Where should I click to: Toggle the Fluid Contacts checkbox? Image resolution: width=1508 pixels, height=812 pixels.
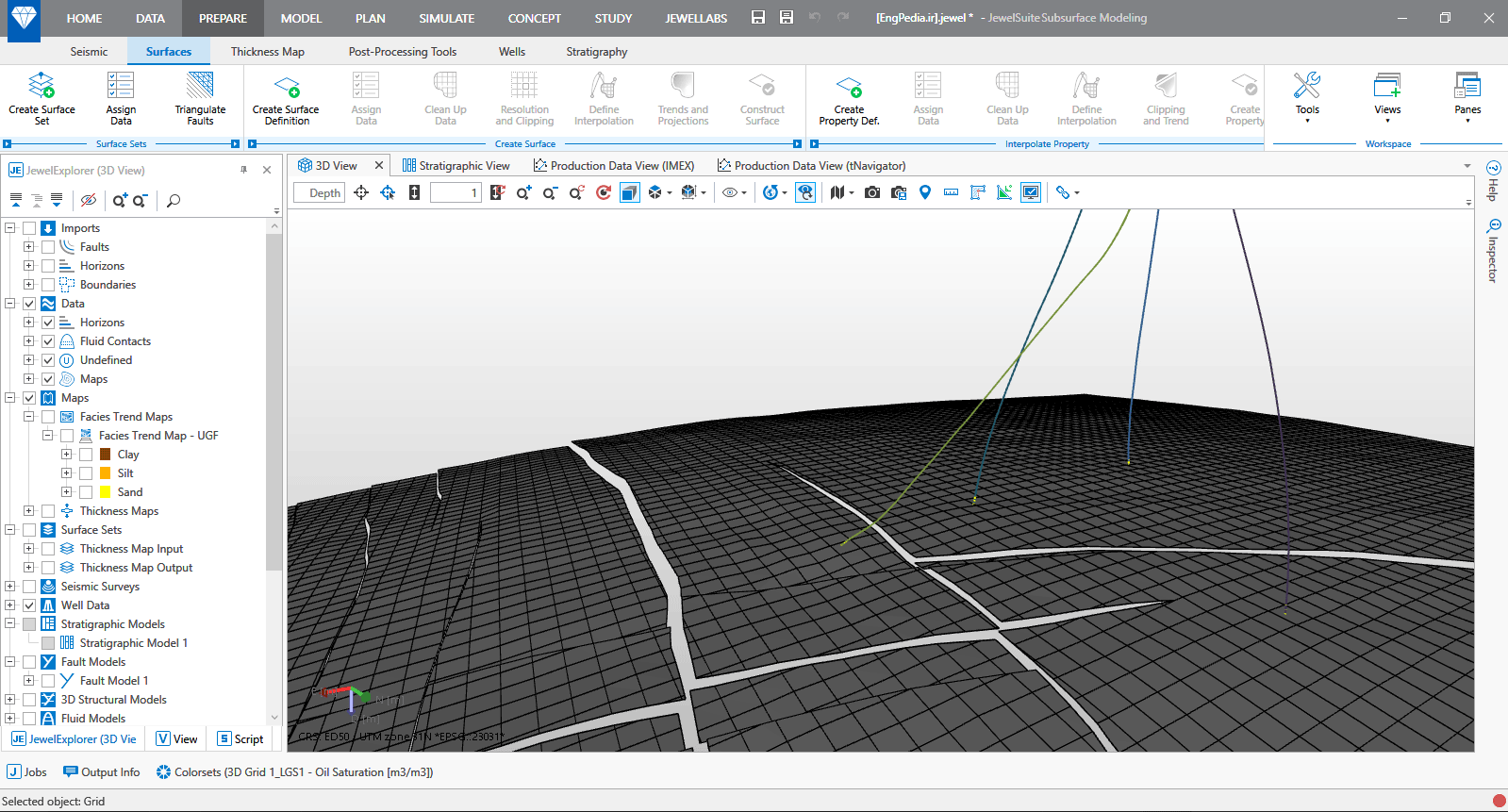[x=48, y=341]
